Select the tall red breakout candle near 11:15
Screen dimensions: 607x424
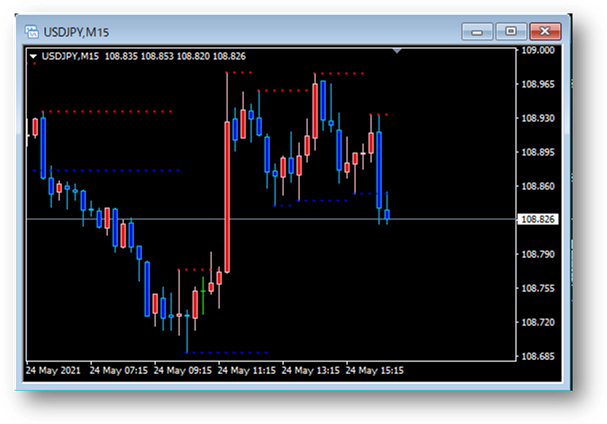(227, 197)
